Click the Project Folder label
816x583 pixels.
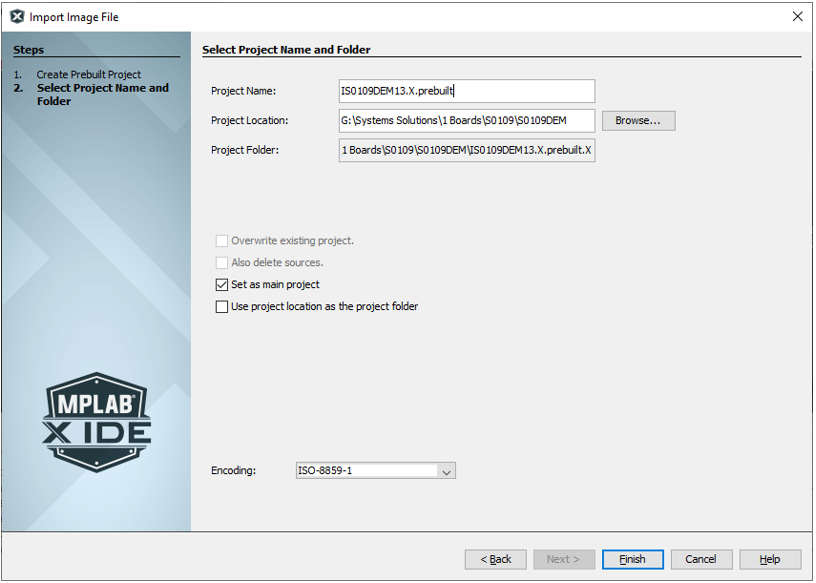click(245, 150)
